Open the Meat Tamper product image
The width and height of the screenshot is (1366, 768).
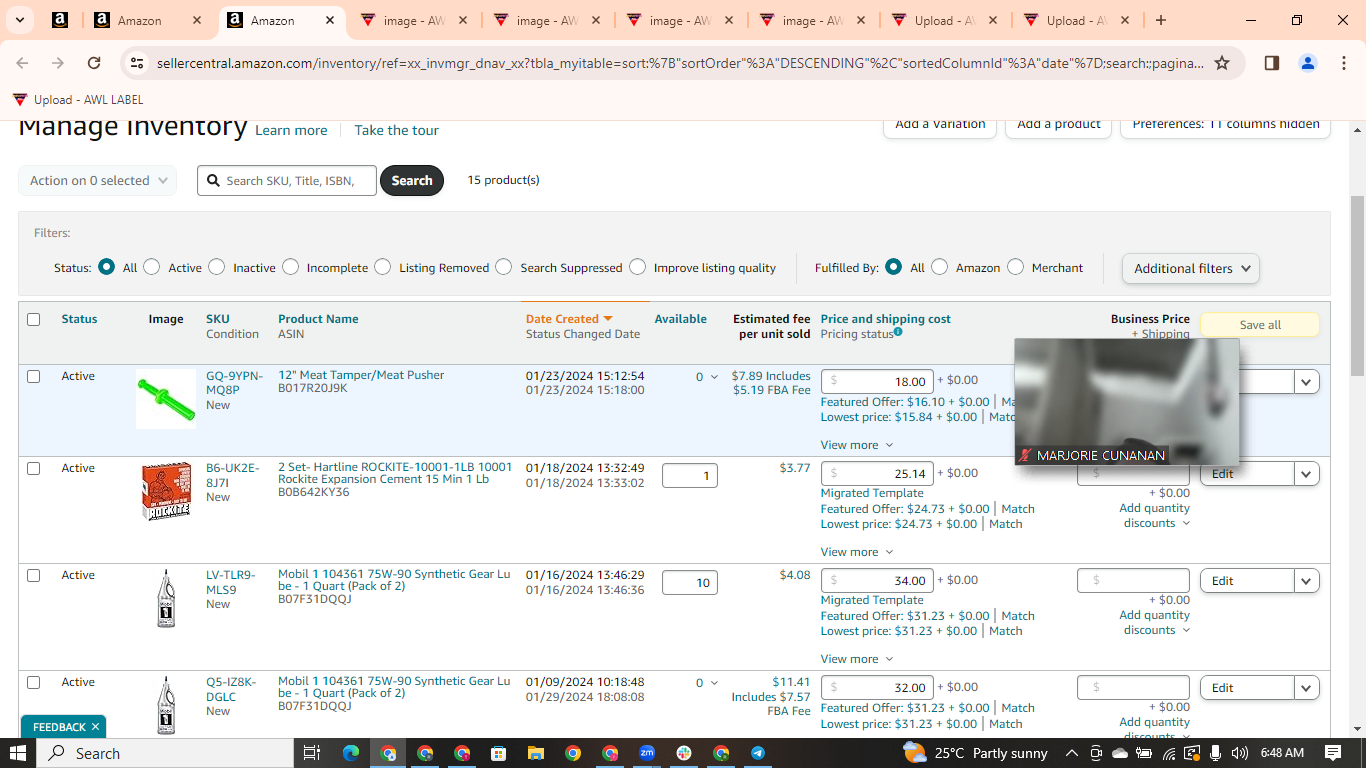click(166, 399)
